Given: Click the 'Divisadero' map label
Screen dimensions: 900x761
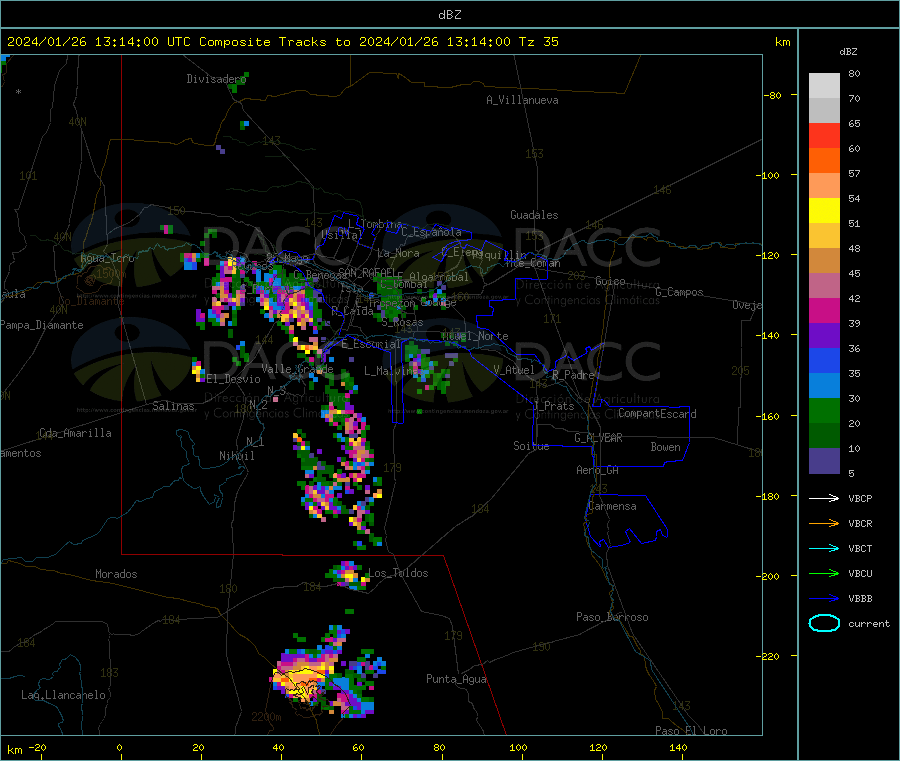Looking at the screenshot, I should coord(216,79).
